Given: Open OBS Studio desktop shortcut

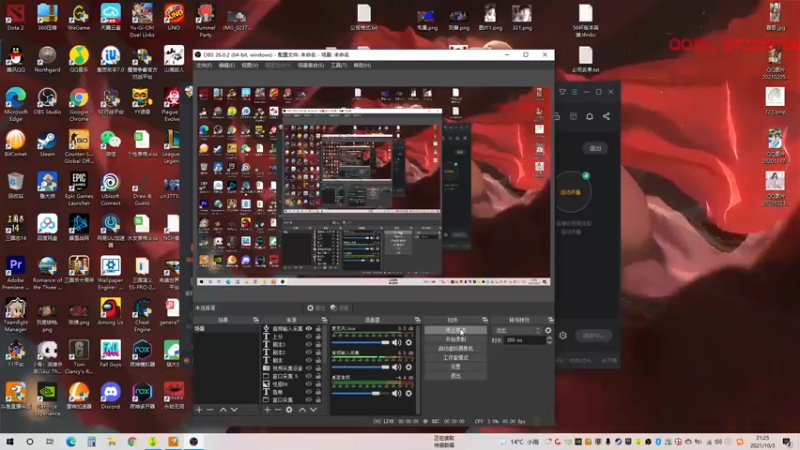Looking at the screenshot, I should tap(47, 101).
